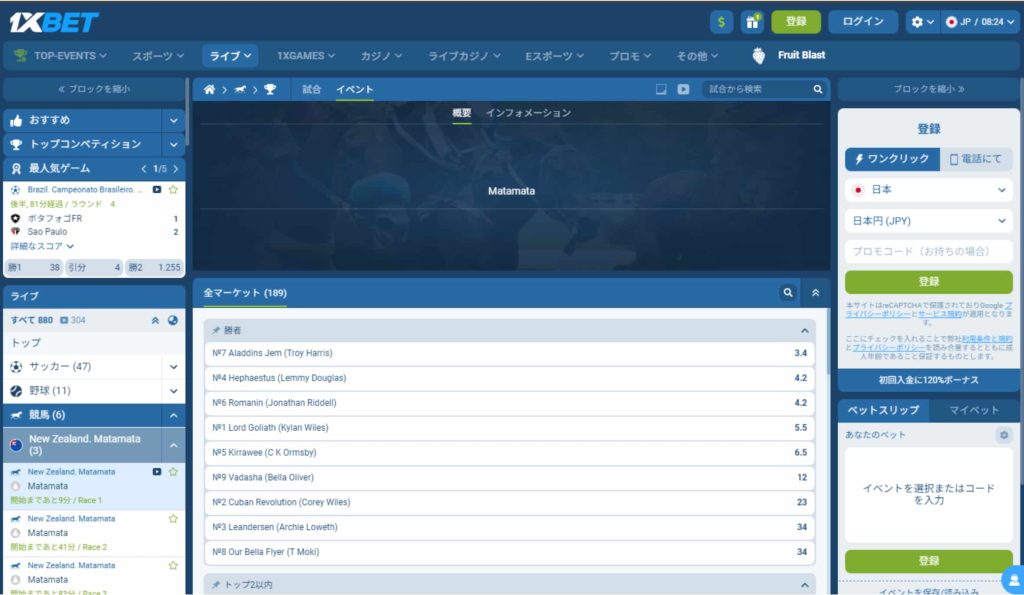Select 電話にて registration mode
This screenshot has height=595, width=1024.
(x=976, y=159)
